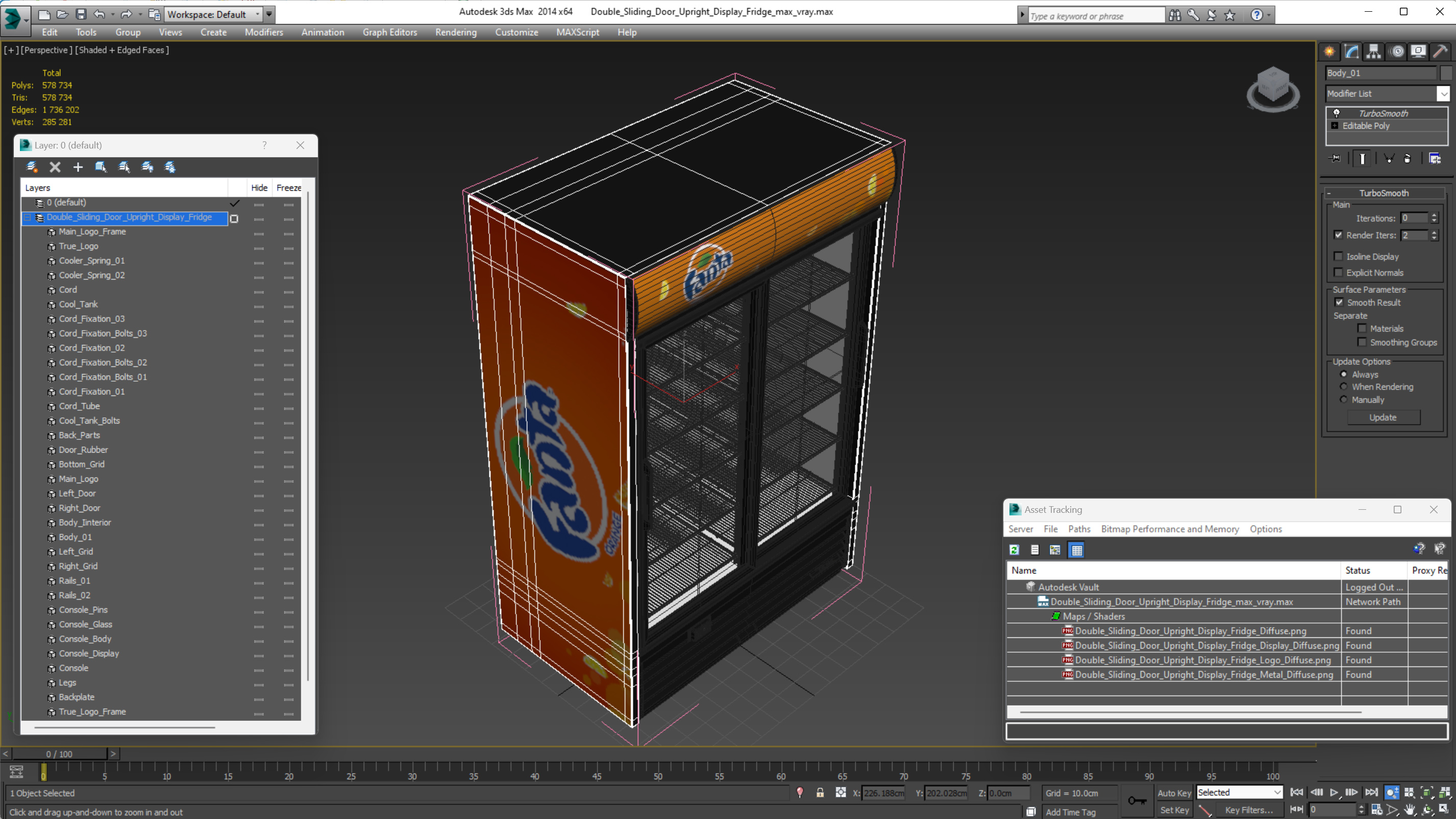Viewport: 1456px width, 819px height.
Task: Open the MAXScript menu
Action: pos(577,32)
